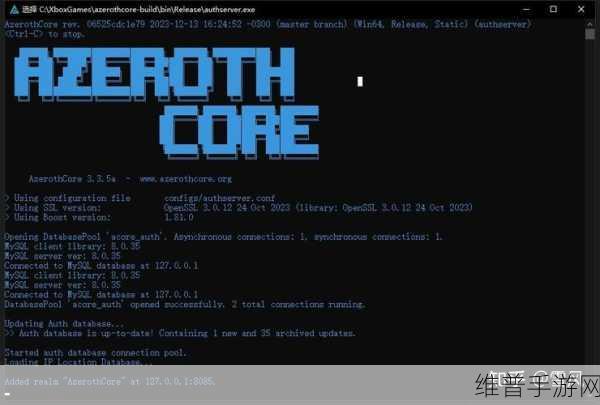Click "Auth database is up-to-date!" line

(180, 333)
